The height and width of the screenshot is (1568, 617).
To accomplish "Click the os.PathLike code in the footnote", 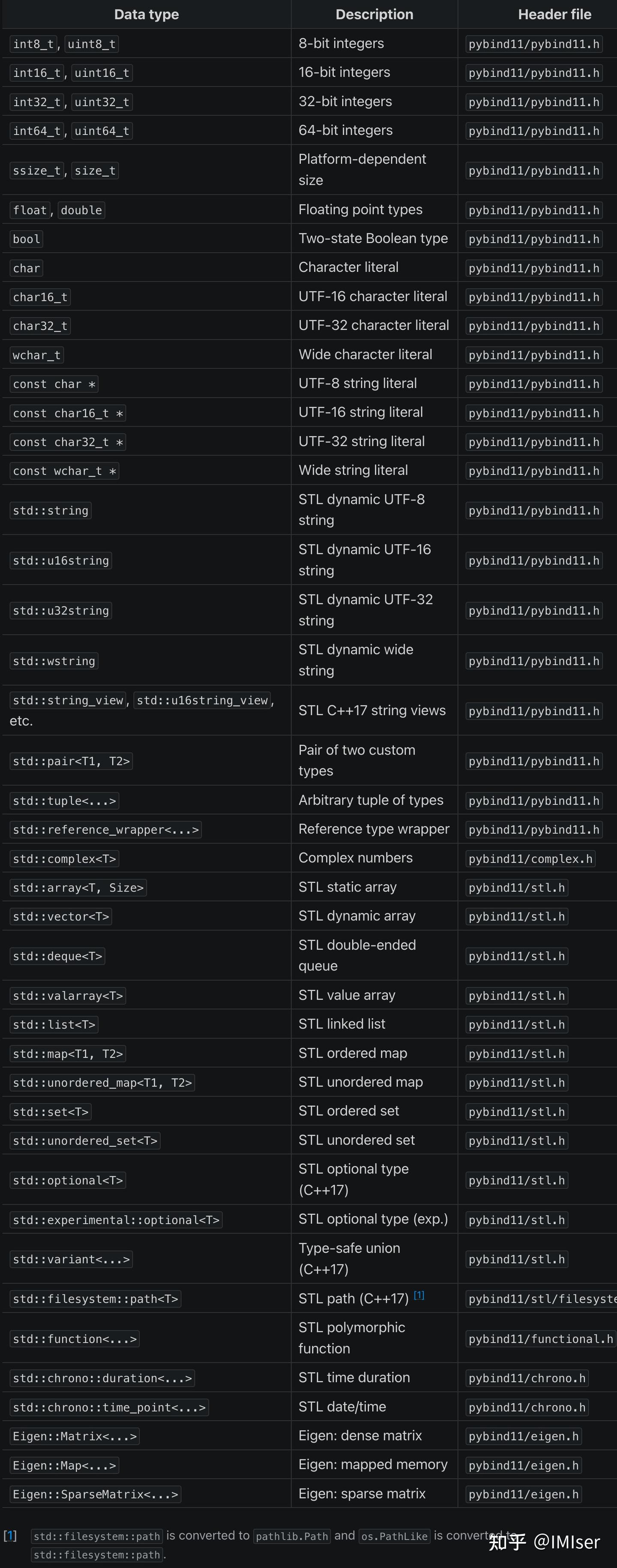I will pos(395,1536).
